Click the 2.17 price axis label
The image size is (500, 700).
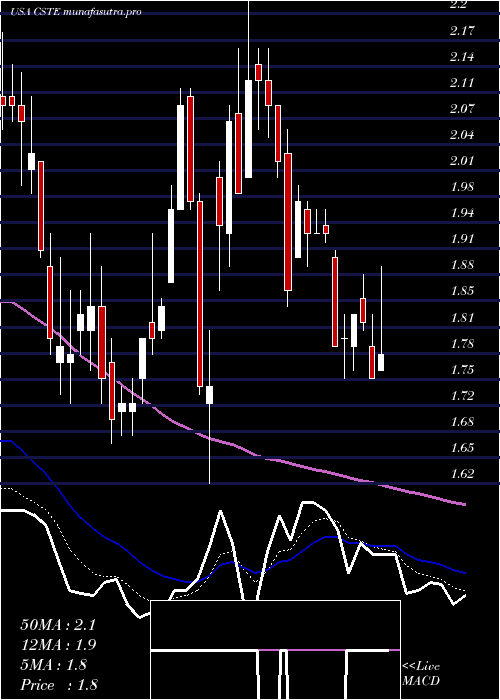point(462,31)
